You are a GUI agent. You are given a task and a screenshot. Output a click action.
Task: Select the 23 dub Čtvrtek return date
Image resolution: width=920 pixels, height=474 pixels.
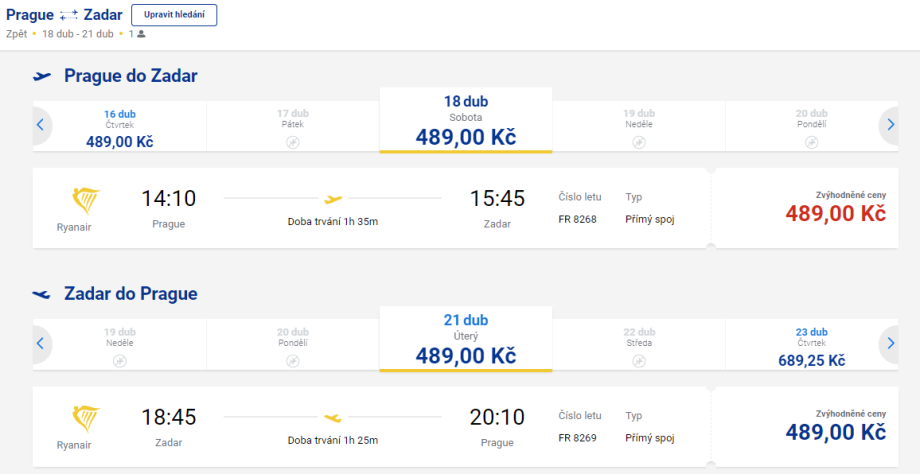[810, 346]
